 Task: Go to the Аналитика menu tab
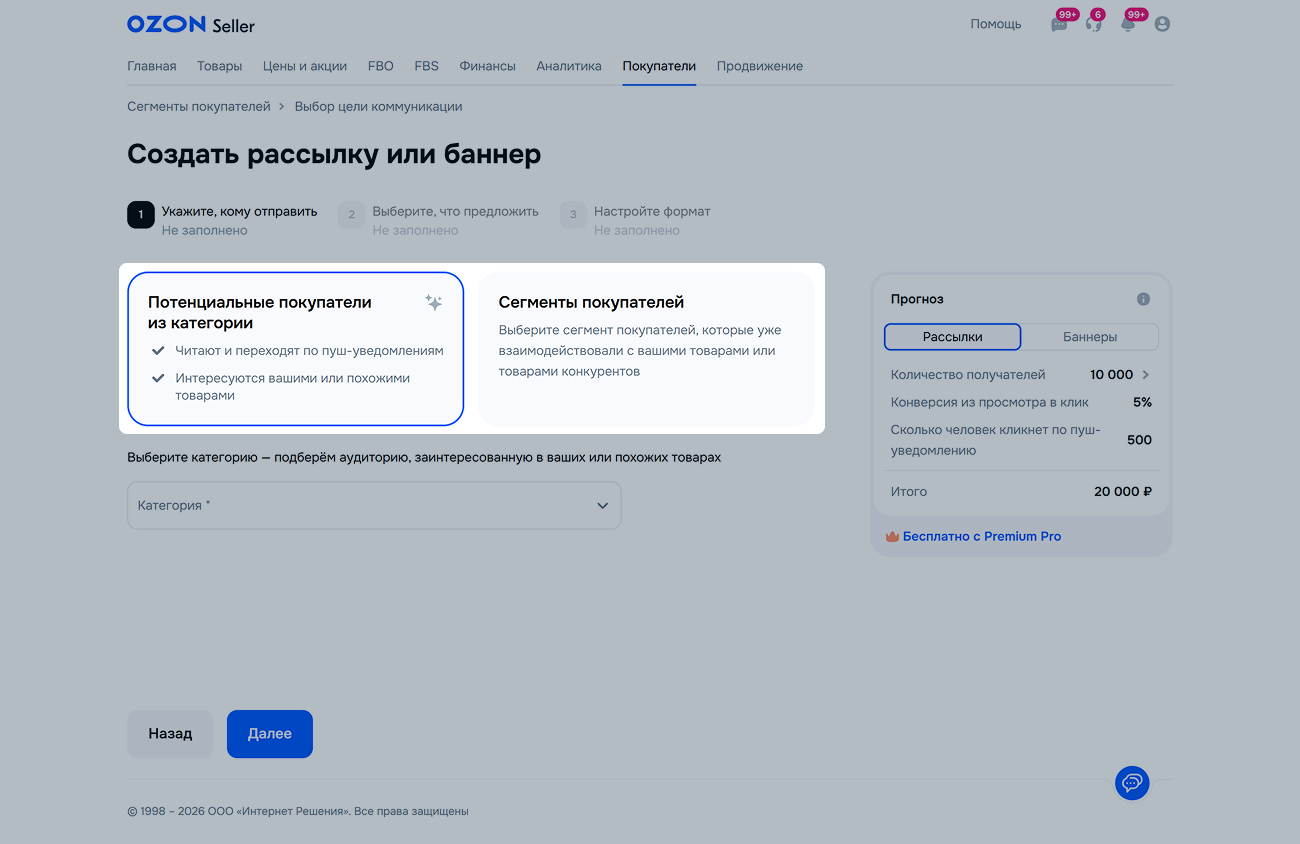(568, 66)
